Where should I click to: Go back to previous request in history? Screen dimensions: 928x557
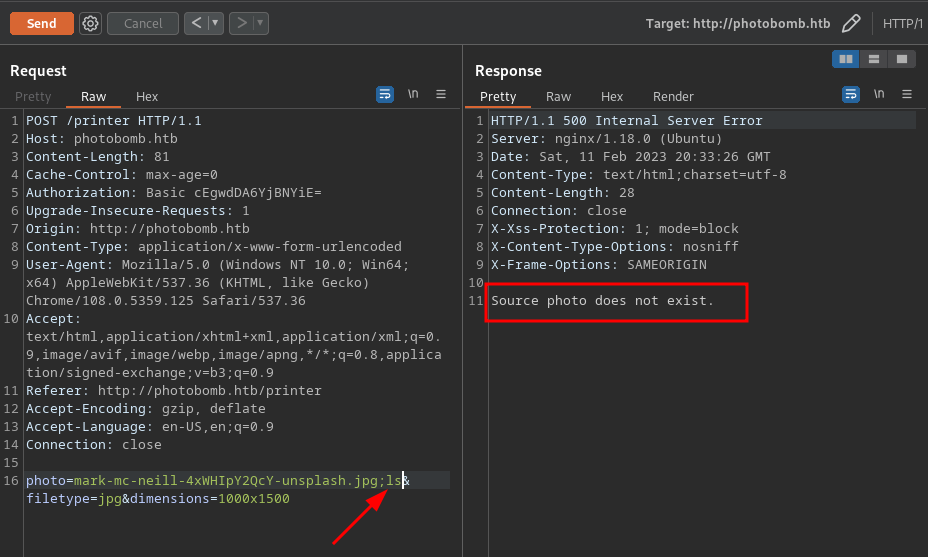pos(195,23)
